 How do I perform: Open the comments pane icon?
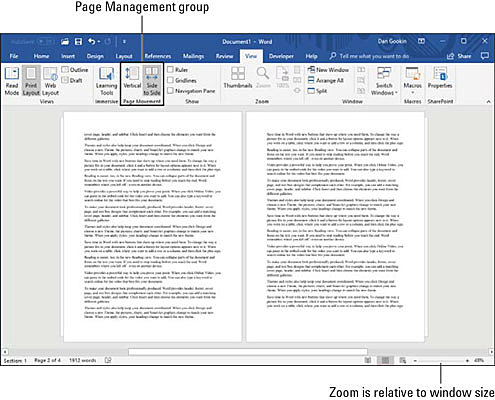tap(485, 56)
